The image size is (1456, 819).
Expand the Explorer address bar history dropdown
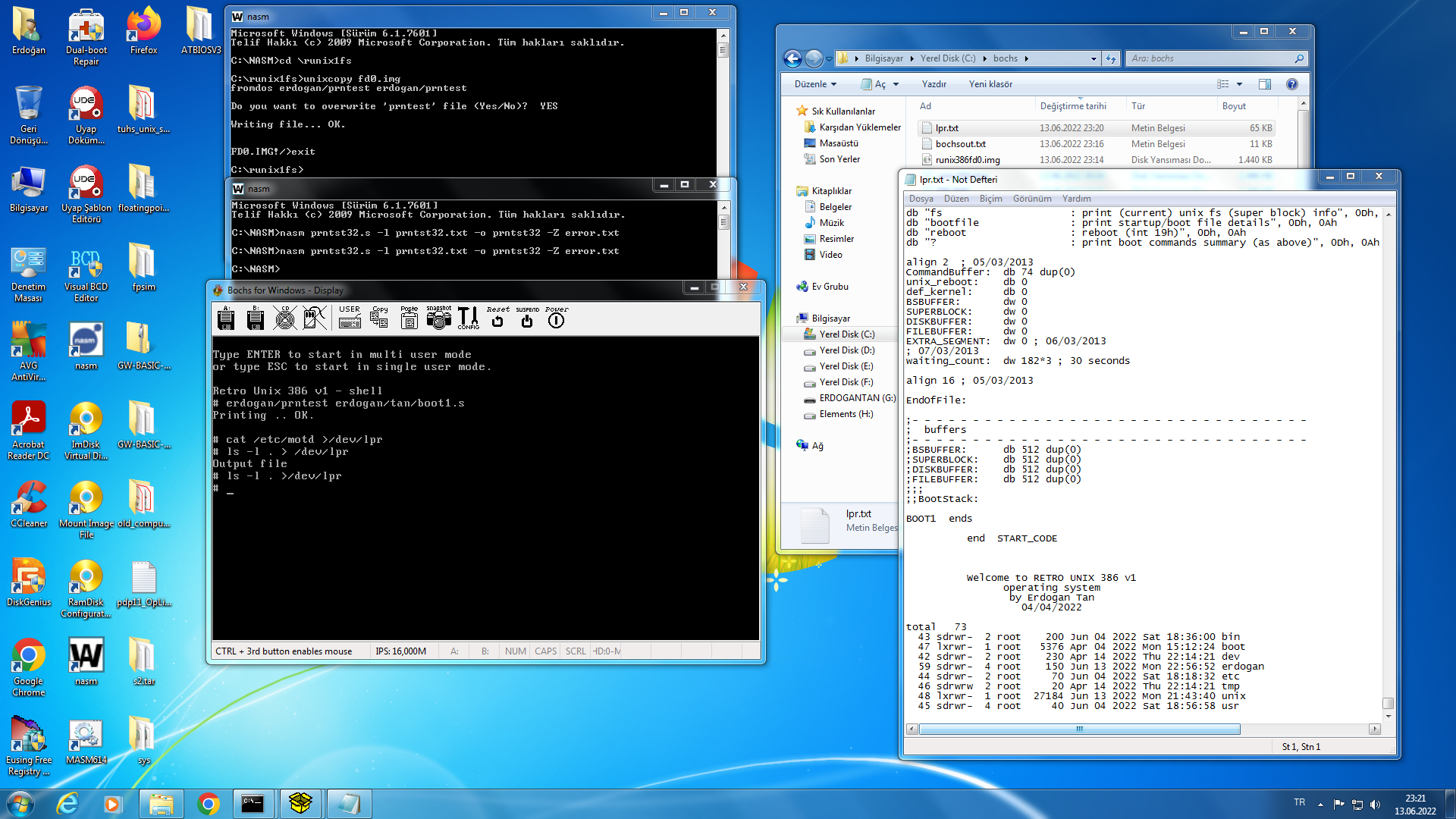pyautogui.click(x=1094, y=58)
